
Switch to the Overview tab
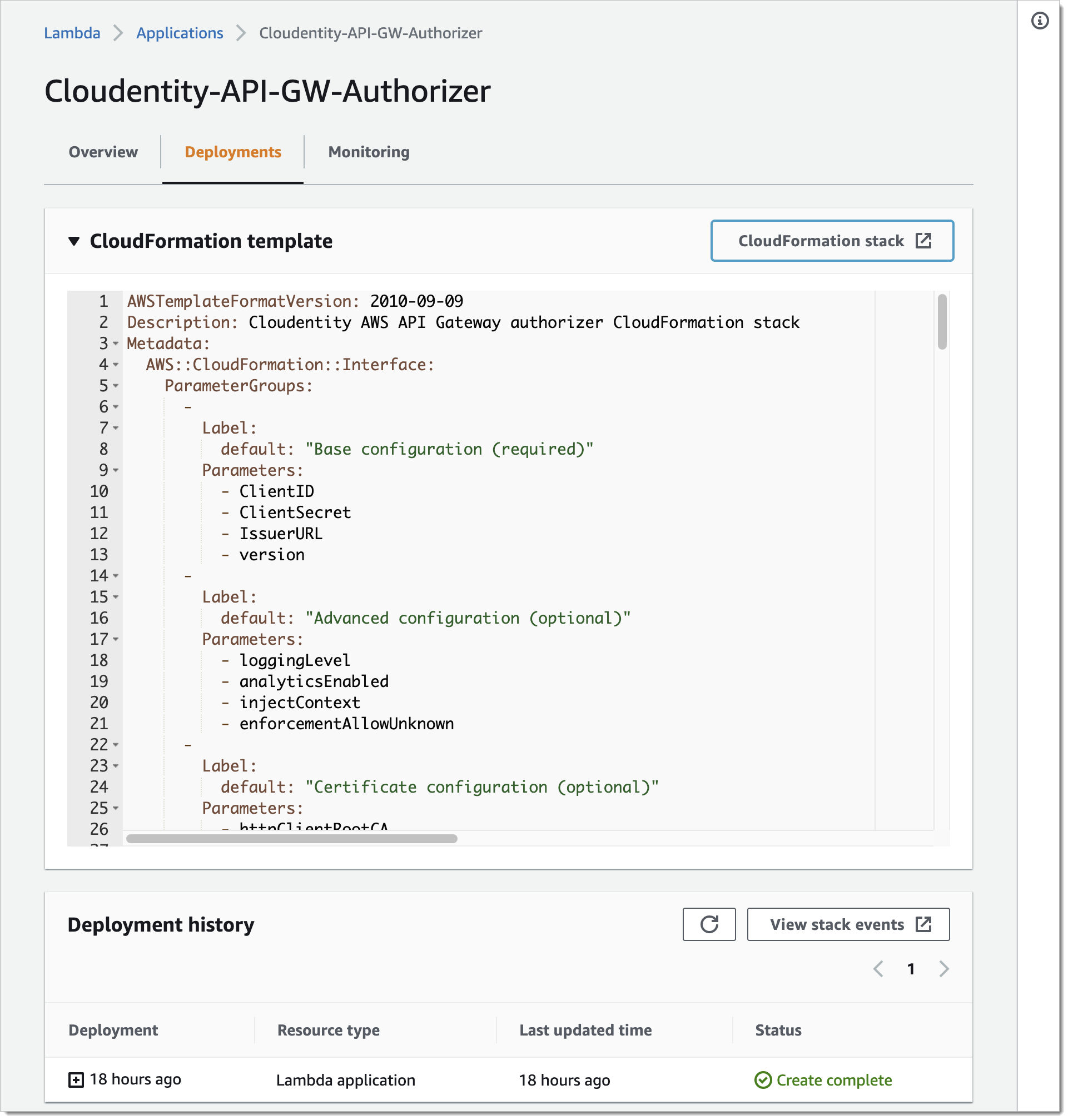coord(103,152)
